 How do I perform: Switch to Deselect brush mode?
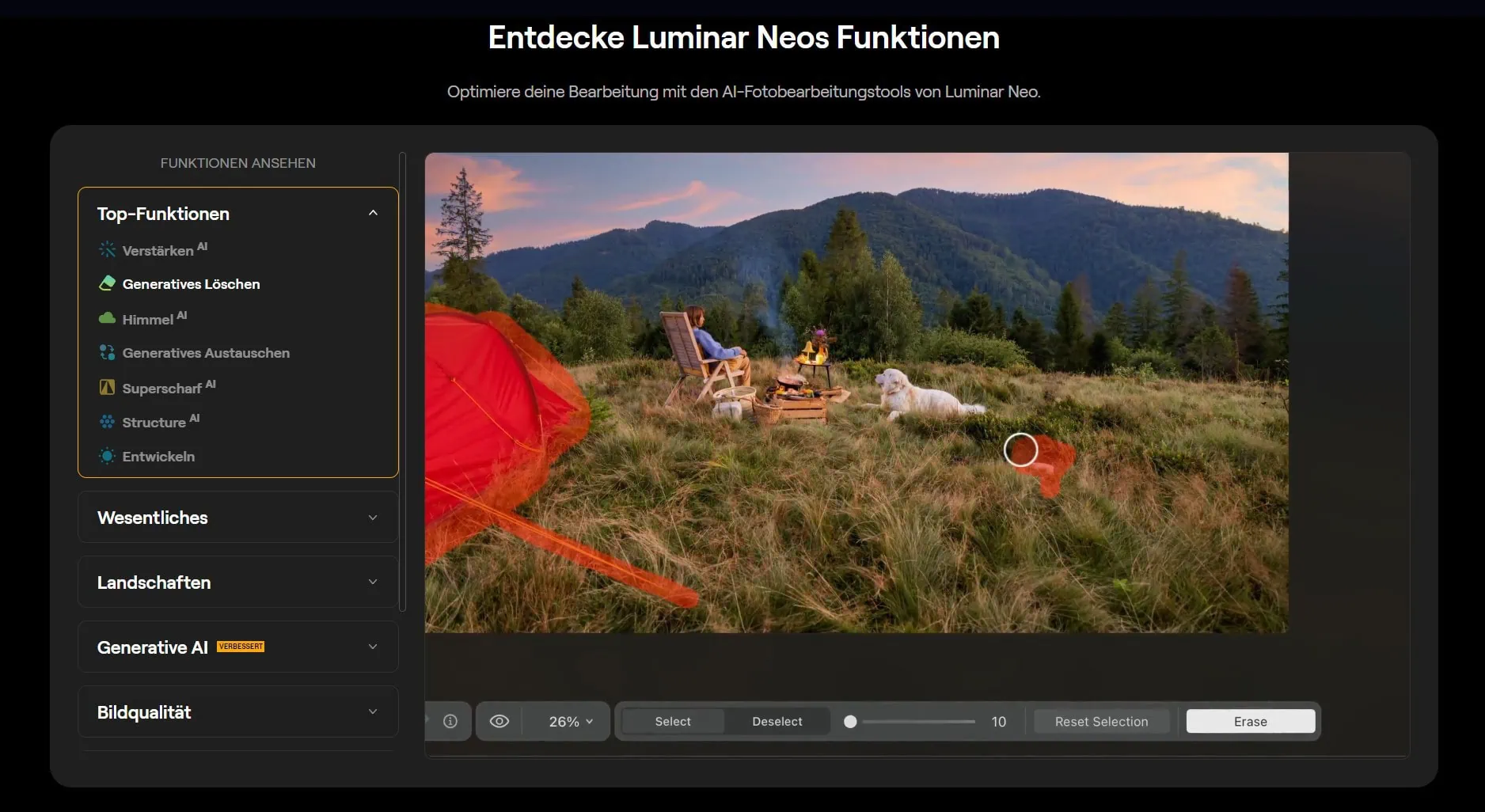(777, 721)
